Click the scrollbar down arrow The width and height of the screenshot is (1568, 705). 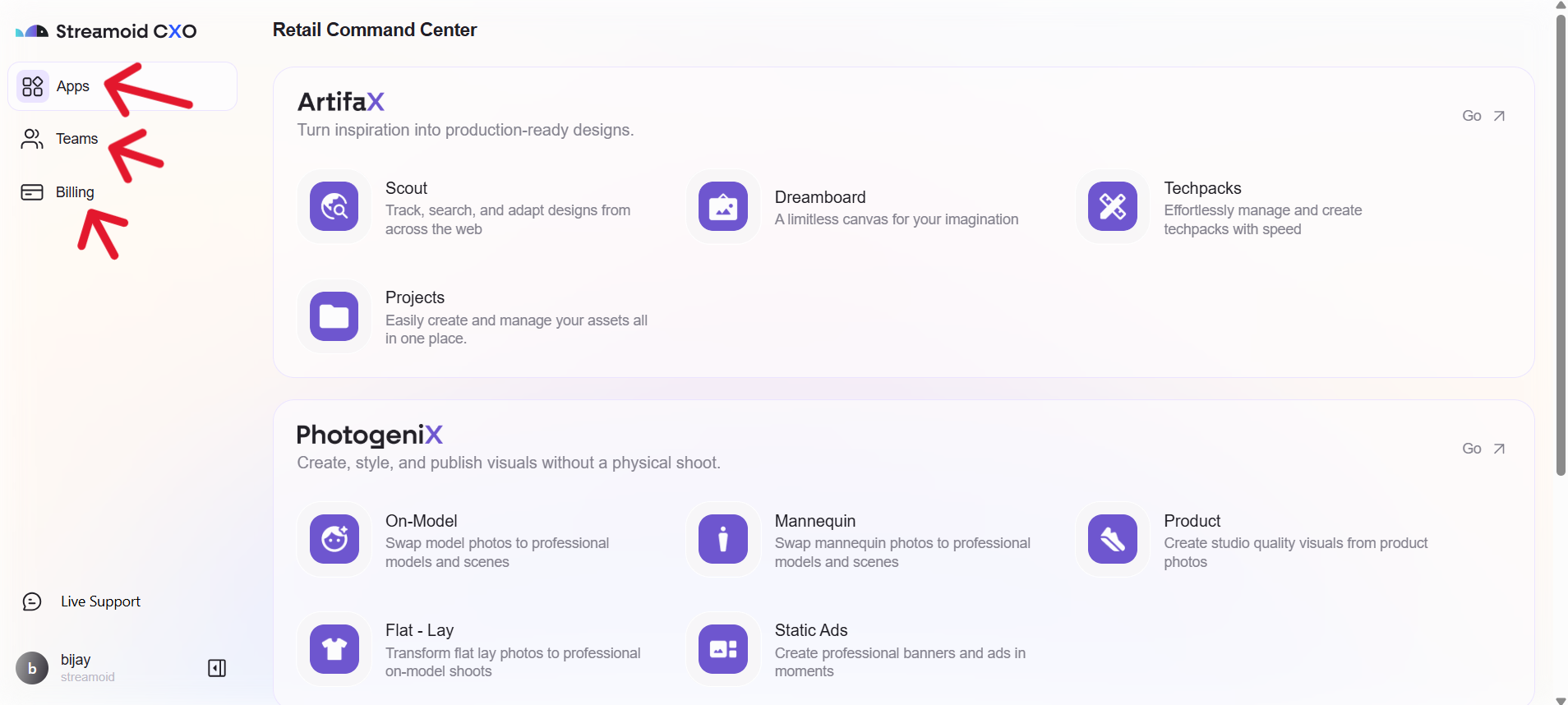(x=1561, y=699)
